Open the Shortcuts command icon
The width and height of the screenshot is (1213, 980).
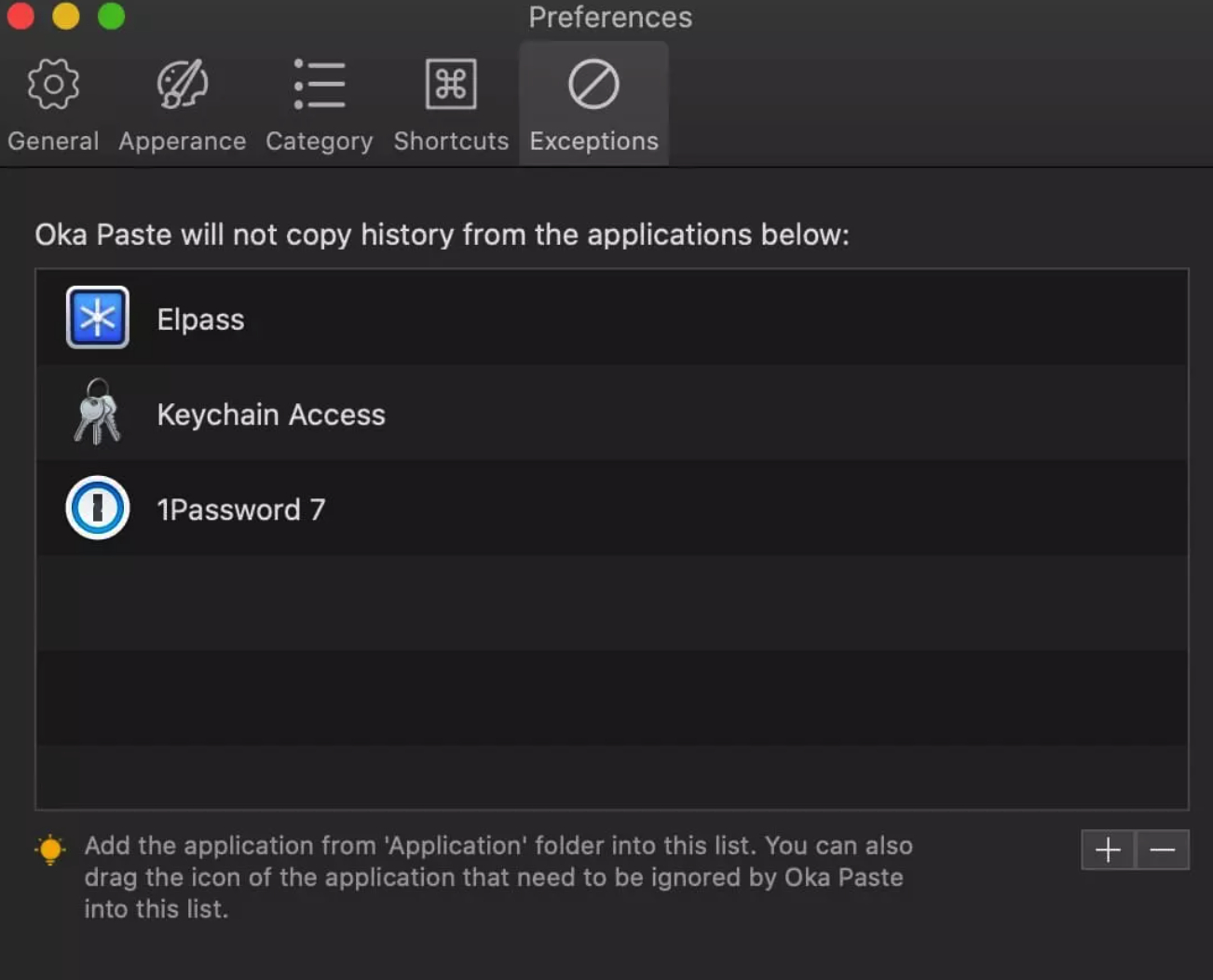(x=451, y=84)
